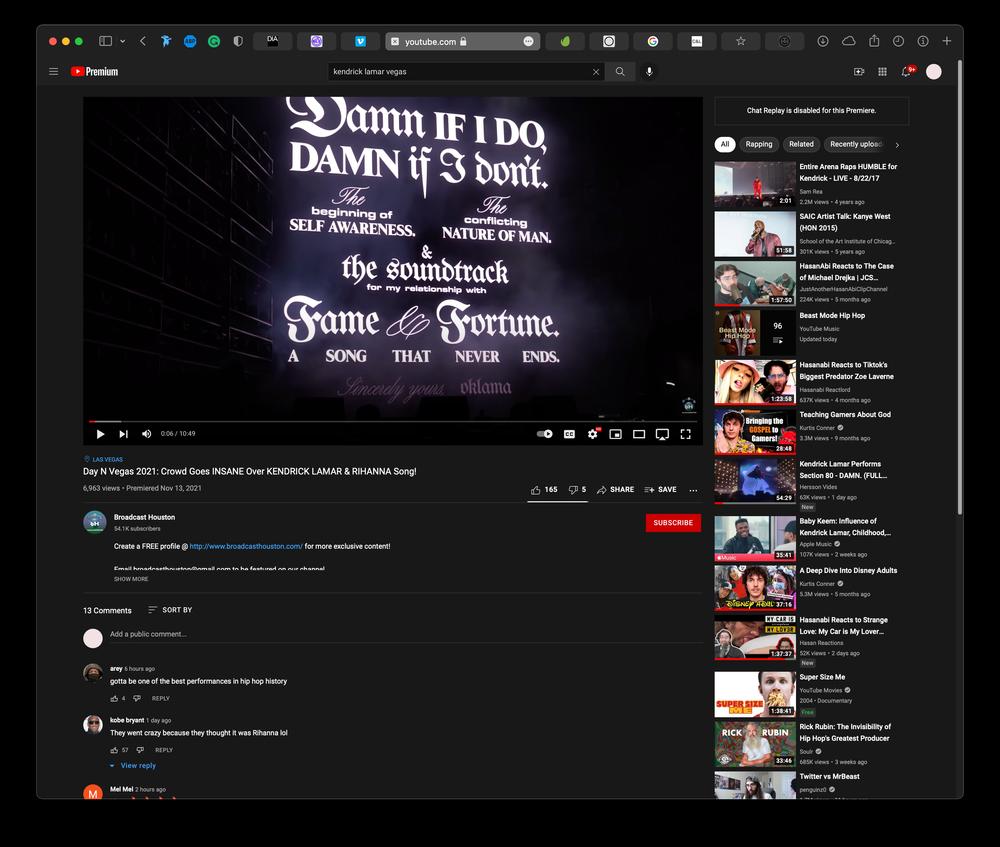1000x847 pixels.
Task: Open Safari downloads icon
Action: [823, 41]
